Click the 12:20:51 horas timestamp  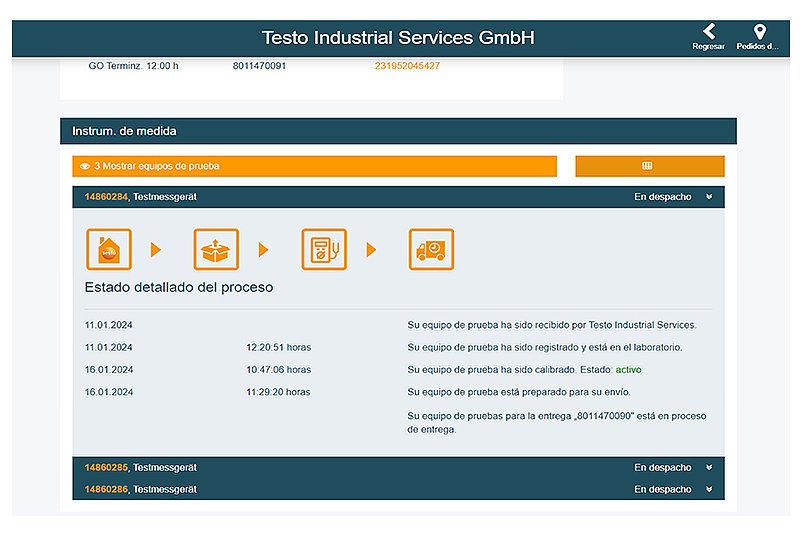coord(279,347)
